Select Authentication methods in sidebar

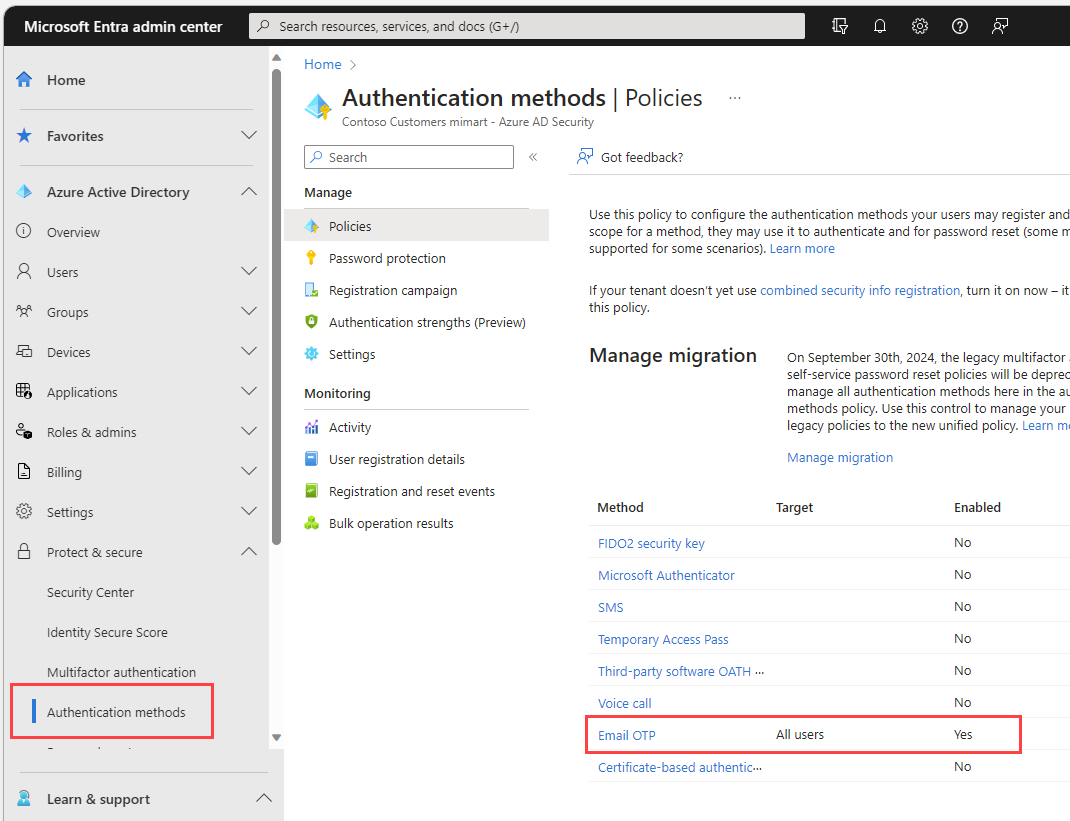[116, 712]
